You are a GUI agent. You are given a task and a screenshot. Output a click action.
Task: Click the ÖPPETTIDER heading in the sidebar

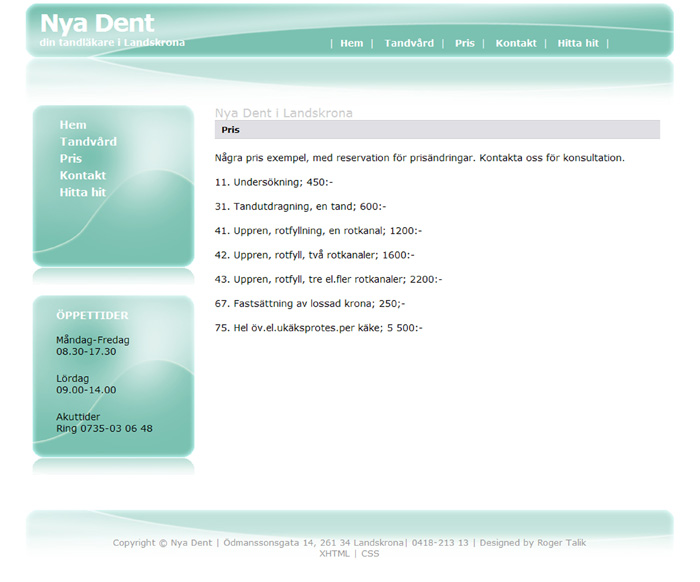(x=92, y=316)
